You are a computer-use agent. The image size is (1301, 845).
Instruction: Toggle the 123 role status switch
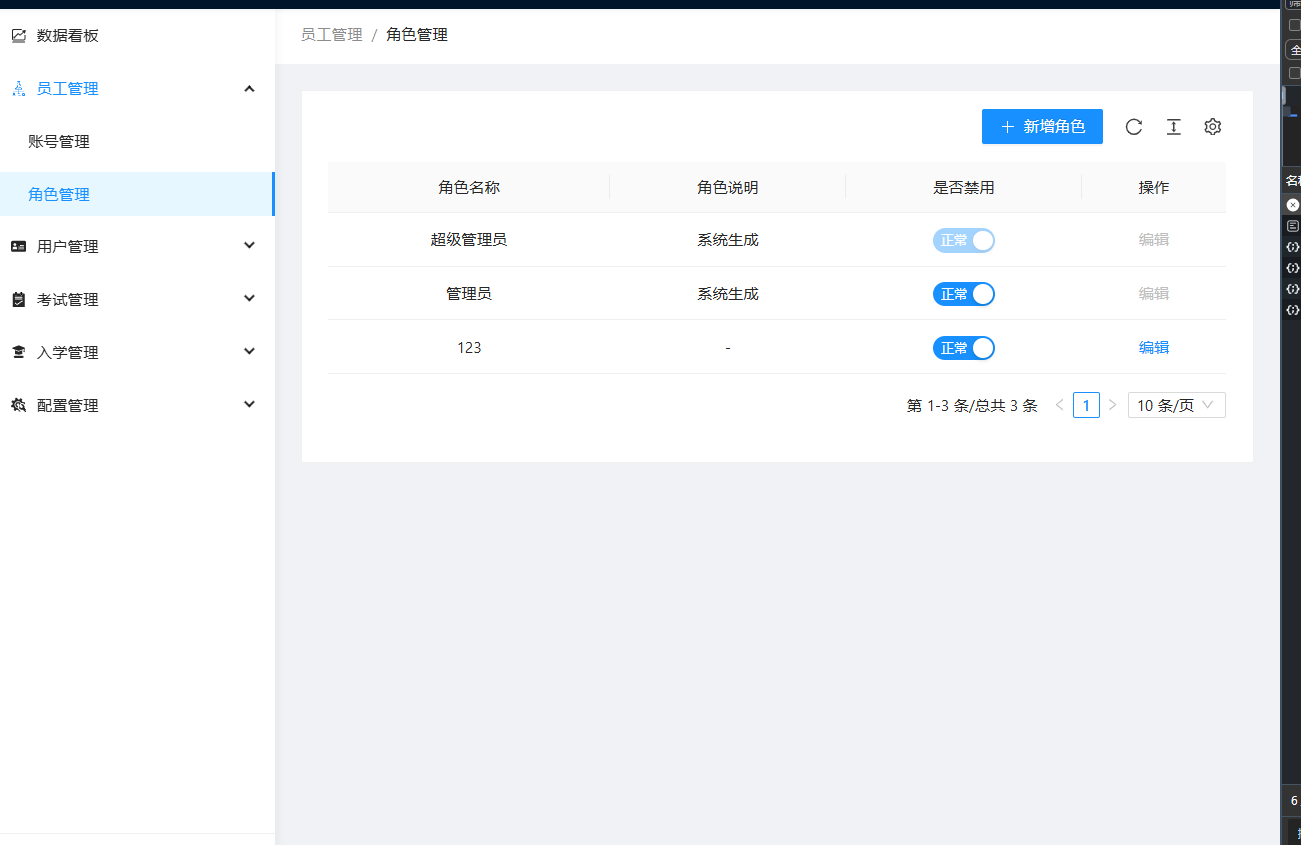pyautogui.click(x=964, y=348)
